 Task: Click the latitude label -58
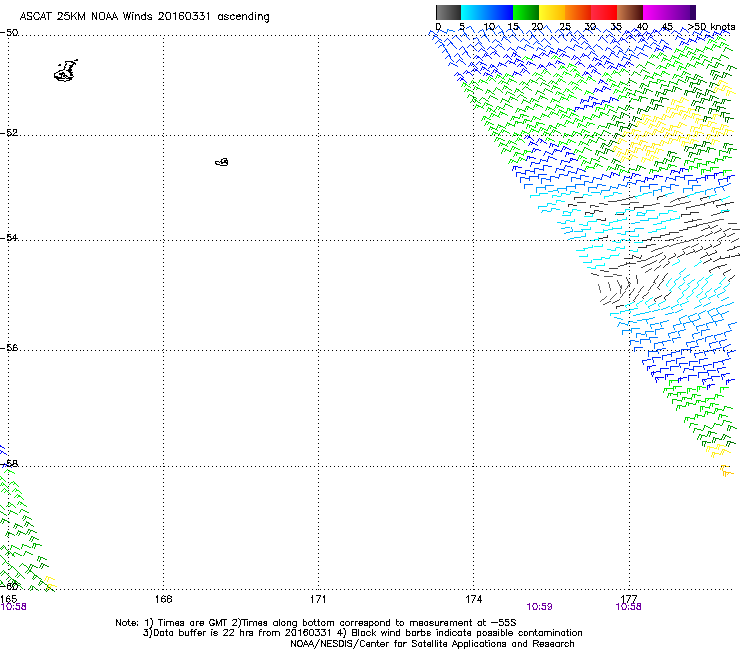click(x=9, y=463)
